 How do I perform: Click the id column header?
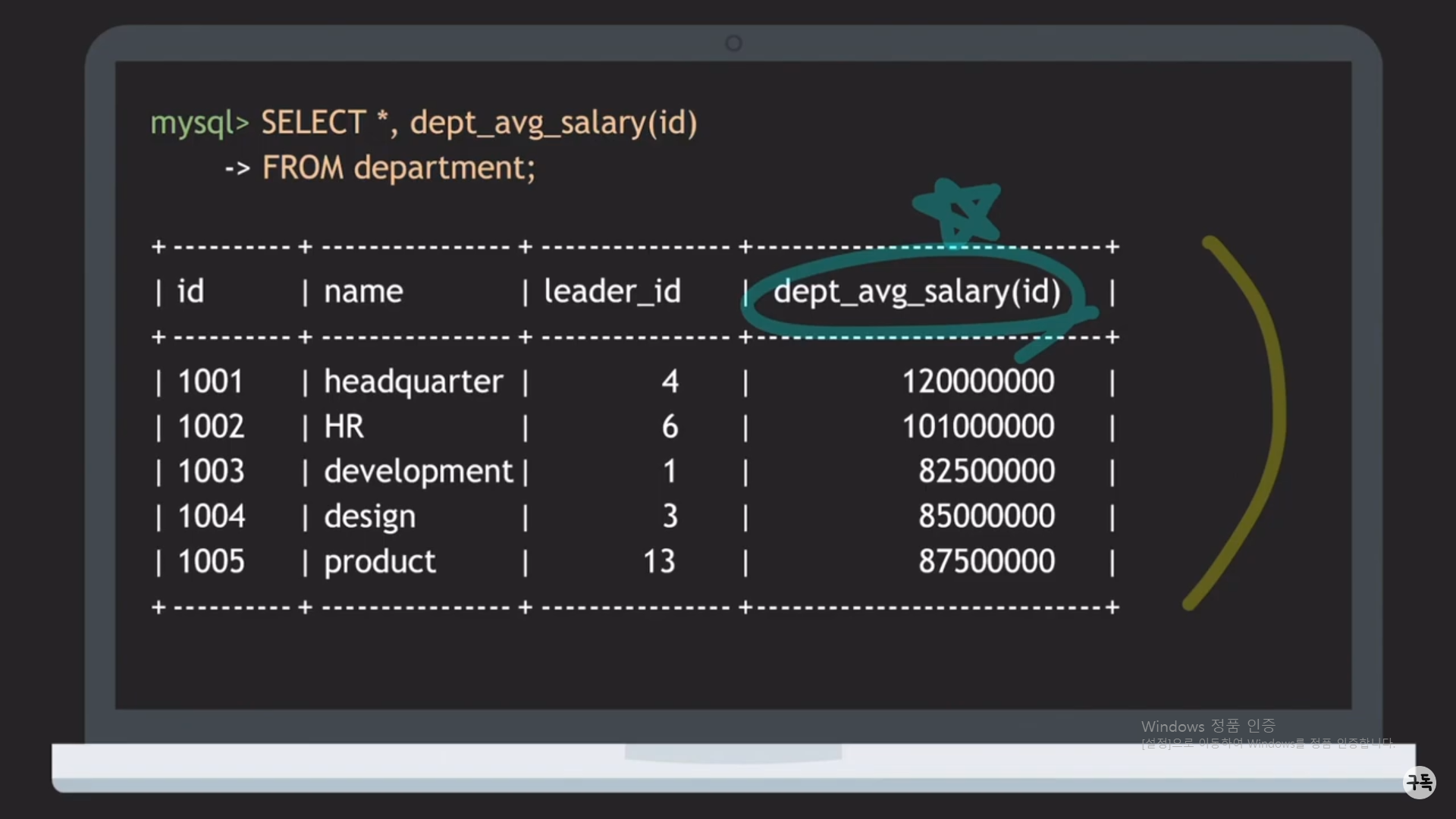(190, 292)
